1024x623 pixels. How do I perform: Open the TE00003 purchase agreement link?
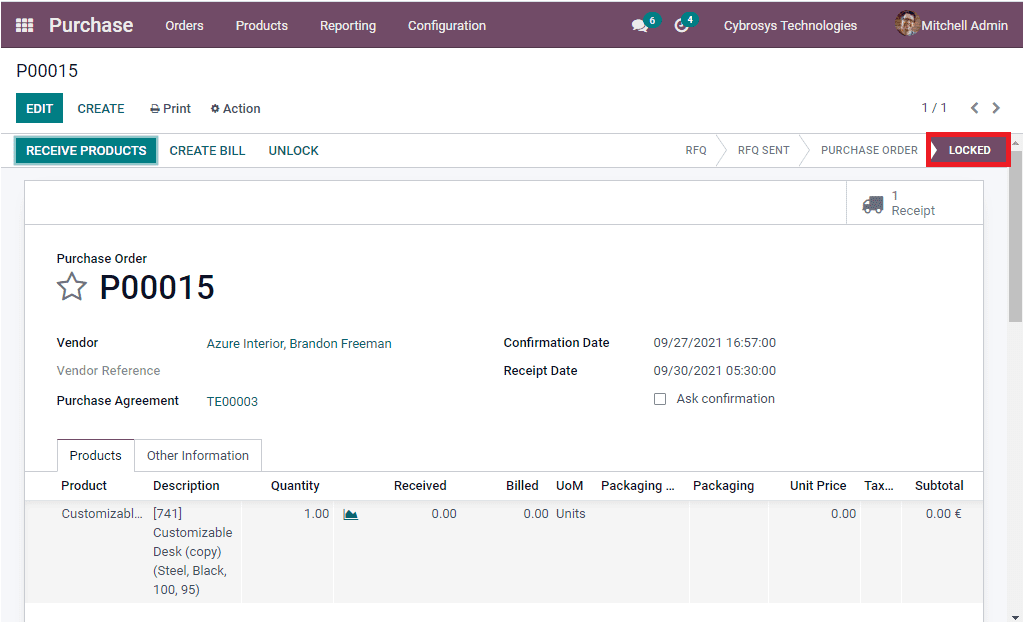tap(231, 401)
